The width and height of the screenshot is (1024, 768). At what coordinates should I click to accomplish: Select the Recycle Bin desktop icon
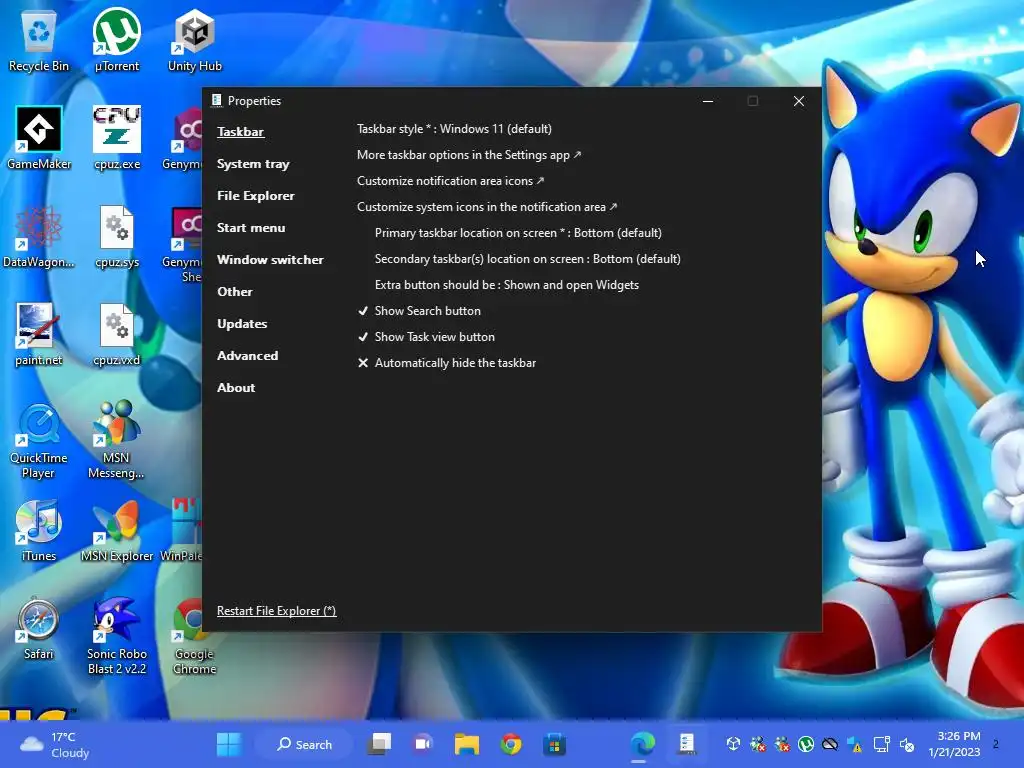[x=39, y=41]
